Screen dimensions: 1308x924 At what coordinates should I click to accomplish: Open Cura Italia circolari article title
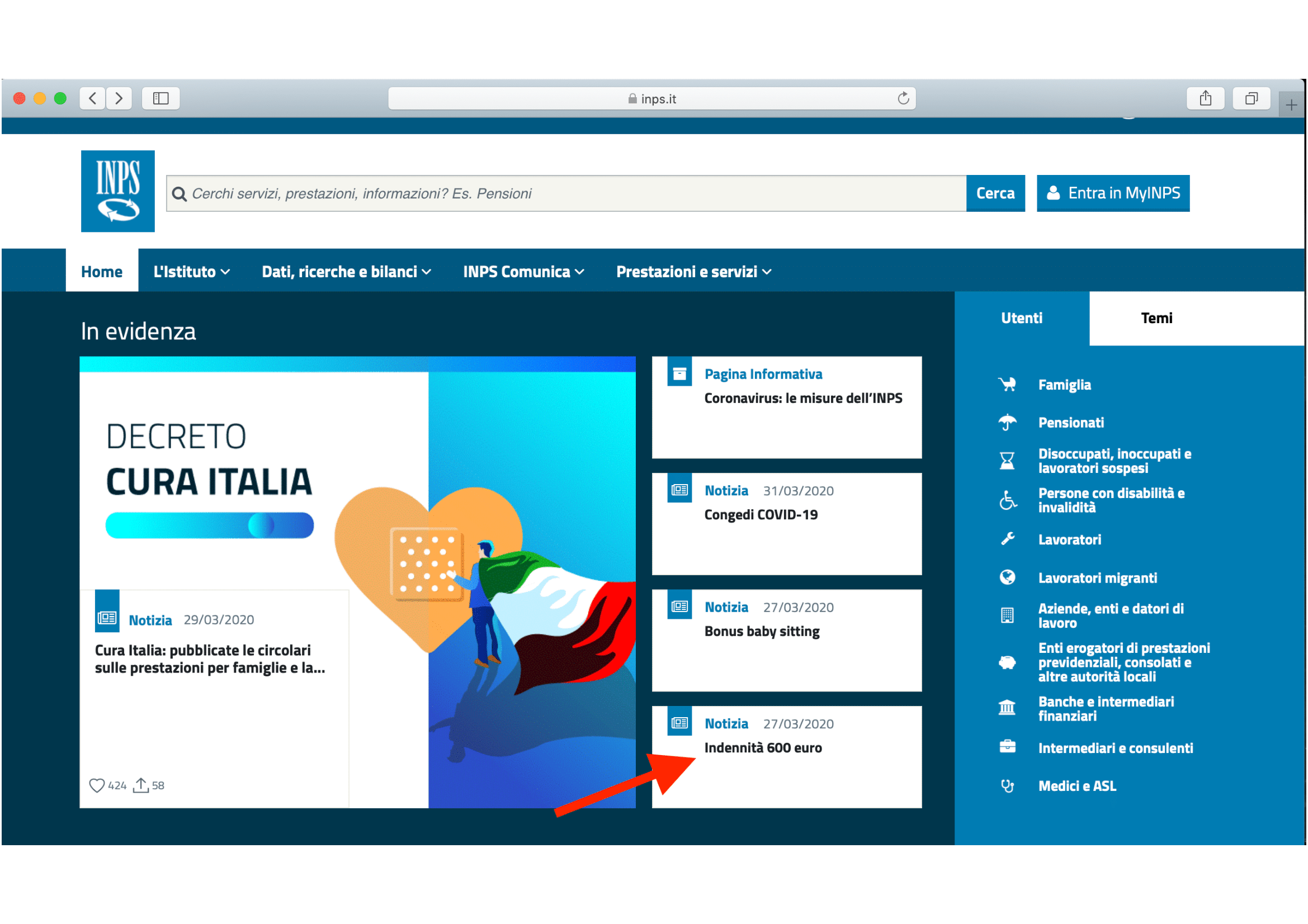tap(210, 659)
